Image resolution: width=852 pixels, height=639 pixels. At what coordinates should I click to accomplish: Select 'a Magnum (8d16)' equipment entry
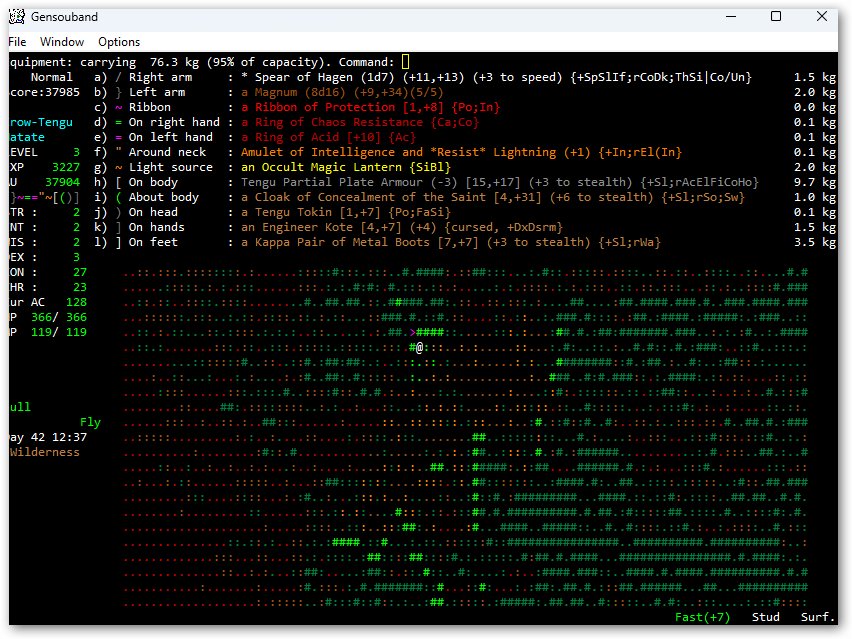pyautogui.click(x=342, y=92)
